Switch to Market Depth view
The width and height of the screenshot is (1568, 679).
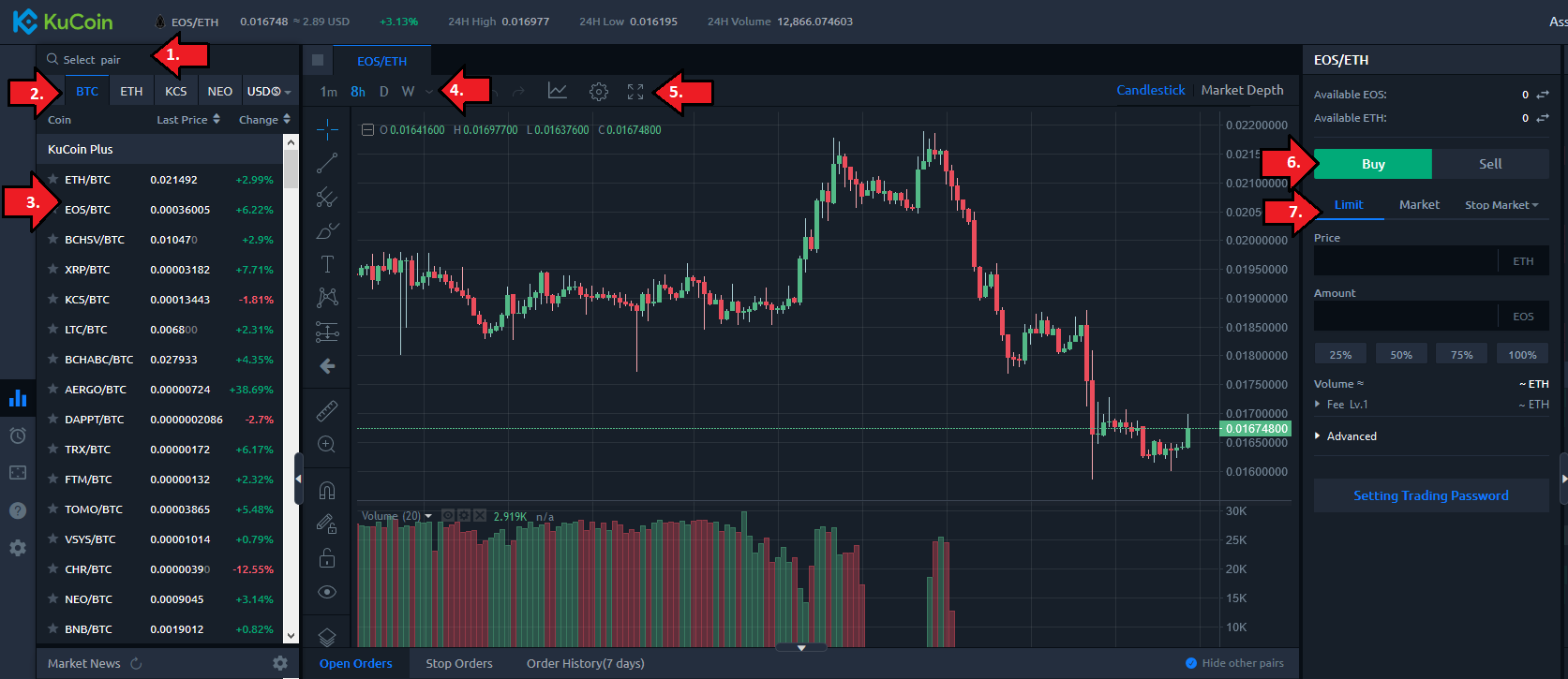tap(1242, 90)
